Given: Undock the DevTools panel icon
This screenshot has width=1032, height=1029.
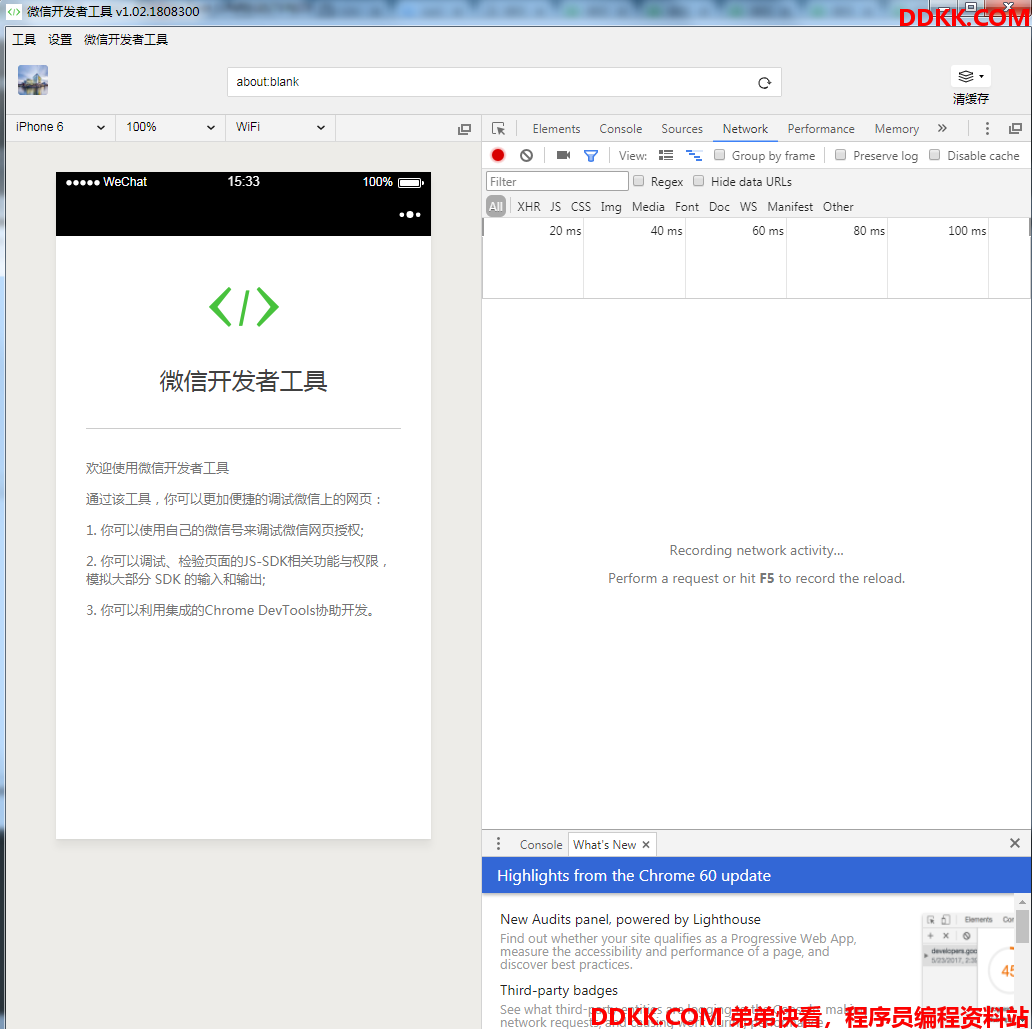Looking at the screenshot, I should pyautogui.click(x=1016, y=128).
